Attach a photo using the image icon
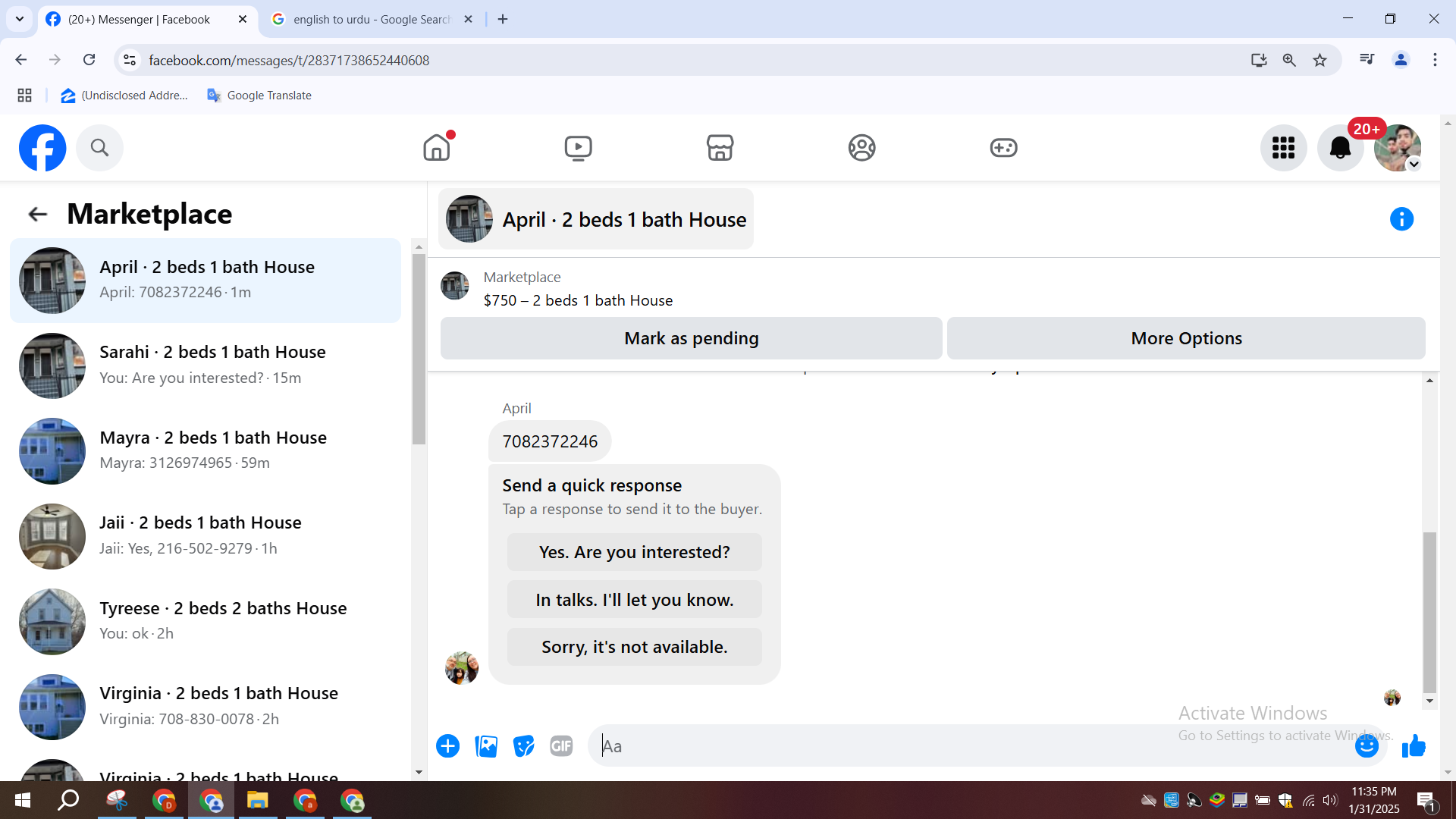This screenshot has width=1456, height=819. [486, 746]
